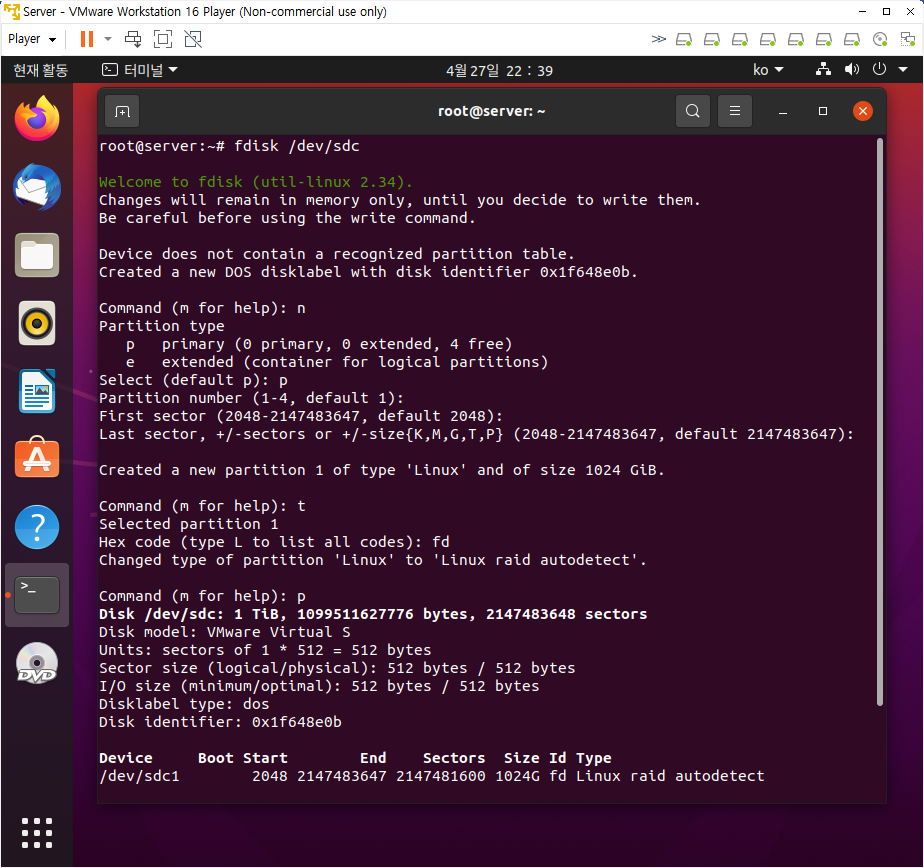Viewport: 924px width, 868px height.
Task: Click the fifth hard disk device icon
Action: [796, 39]
